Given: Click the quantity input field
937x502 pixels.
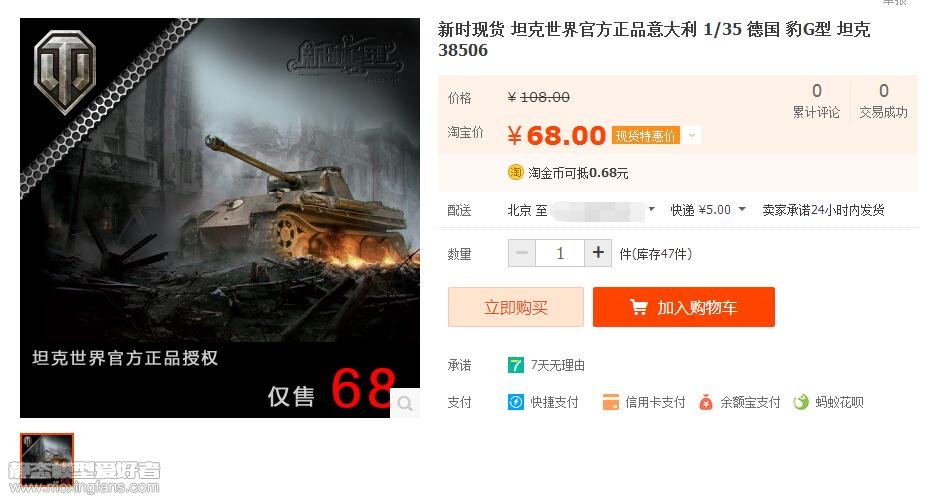Looking at the screenshot, I should 560,253.
